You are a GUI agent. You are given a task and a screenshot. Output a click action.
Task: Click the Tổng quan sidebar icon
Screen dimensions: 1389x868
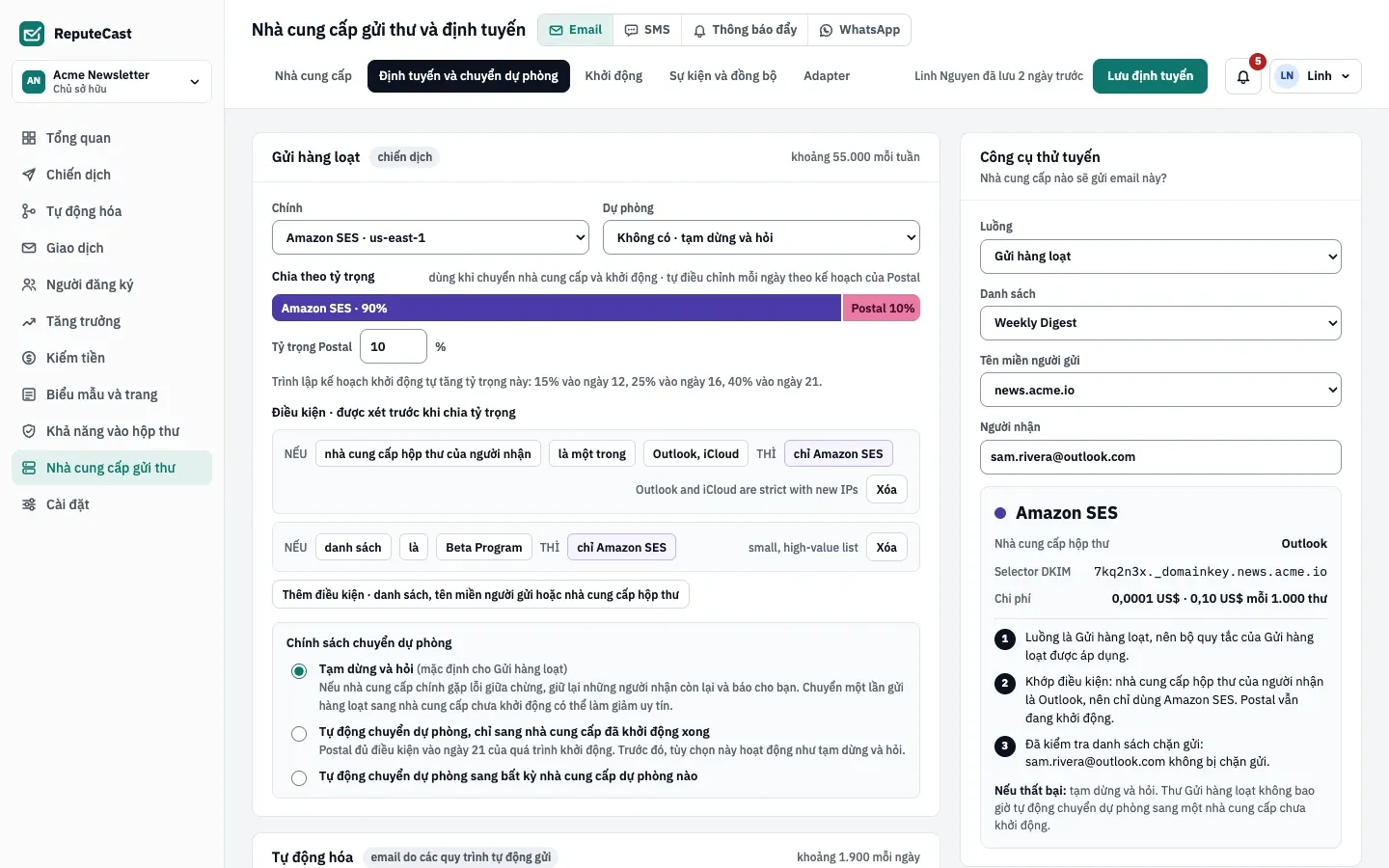coord(29,138)
